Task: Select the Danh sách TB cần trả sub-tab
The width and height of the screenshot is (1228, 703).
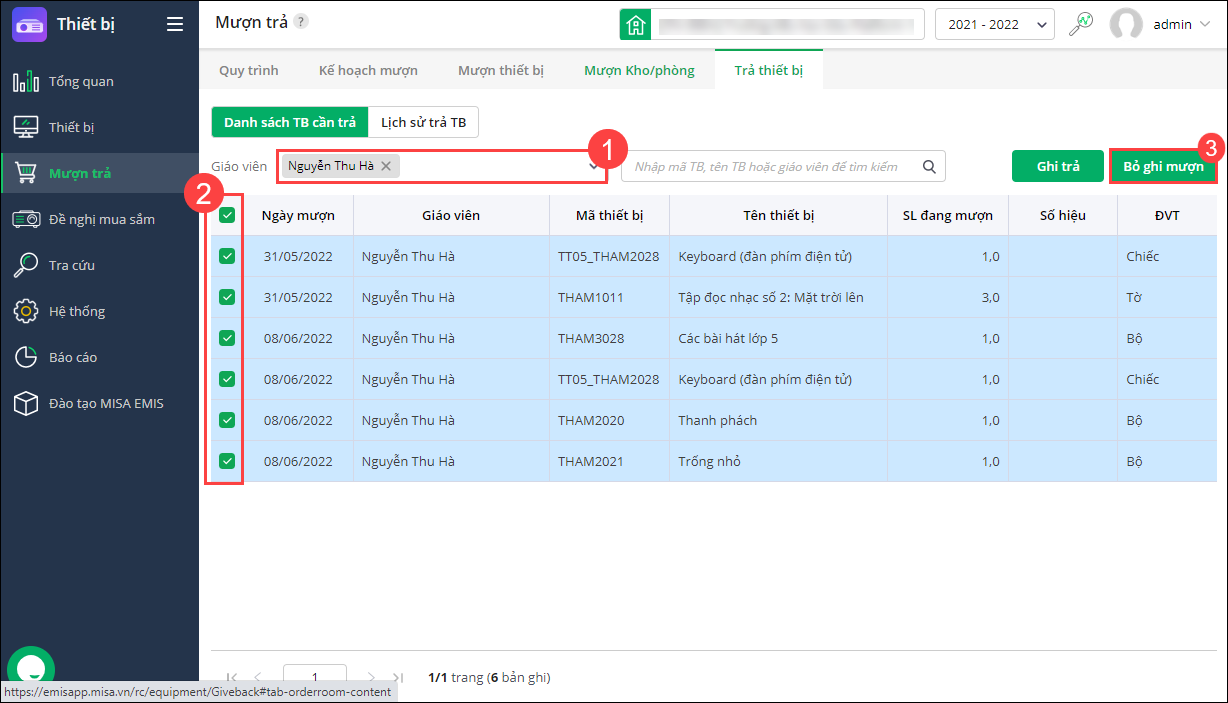Action: tap(290, 122)
